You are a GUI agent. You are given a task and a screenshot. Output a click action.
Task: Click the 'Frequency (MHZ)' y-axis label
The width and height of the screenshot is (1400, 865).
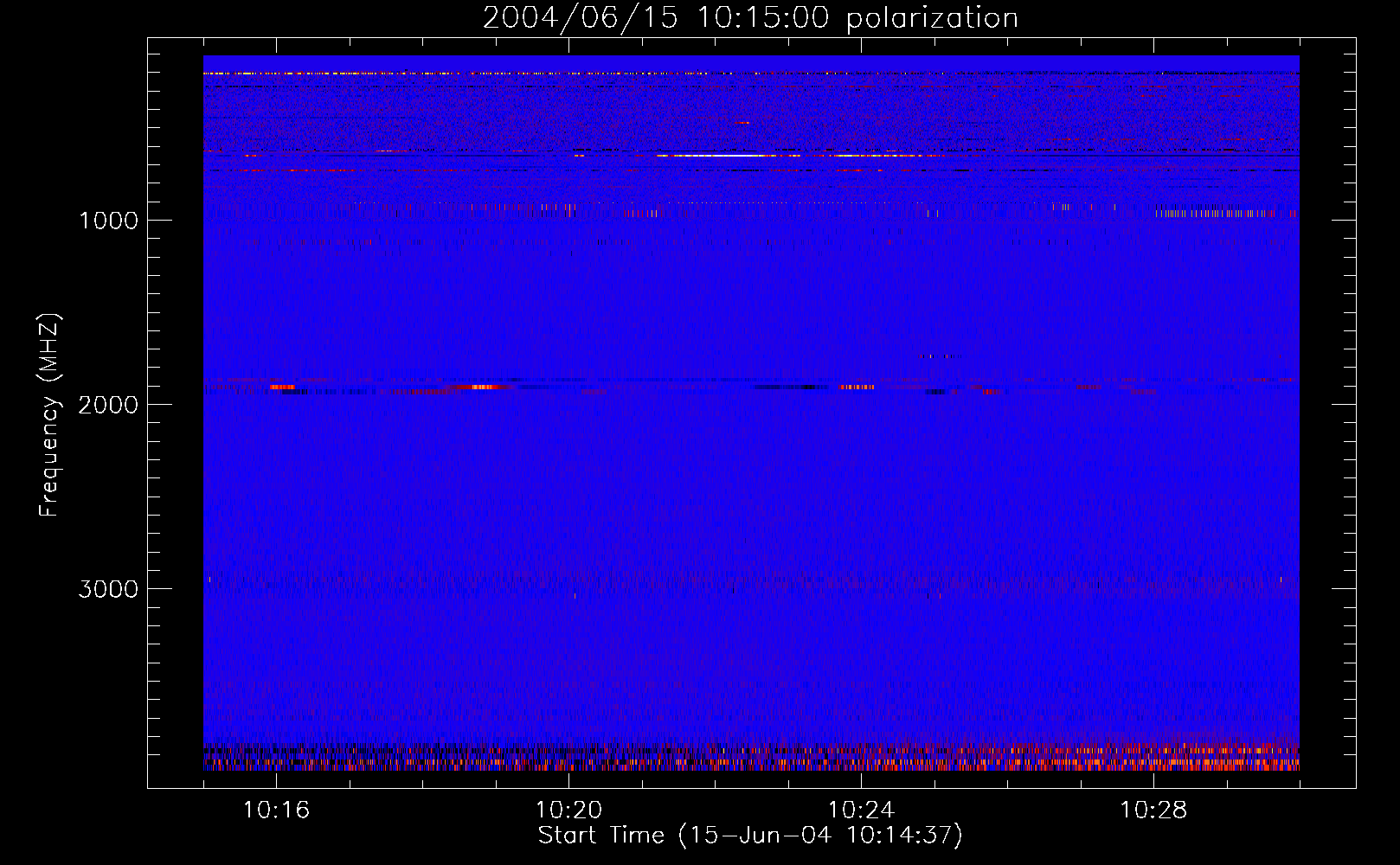(49, 415)
